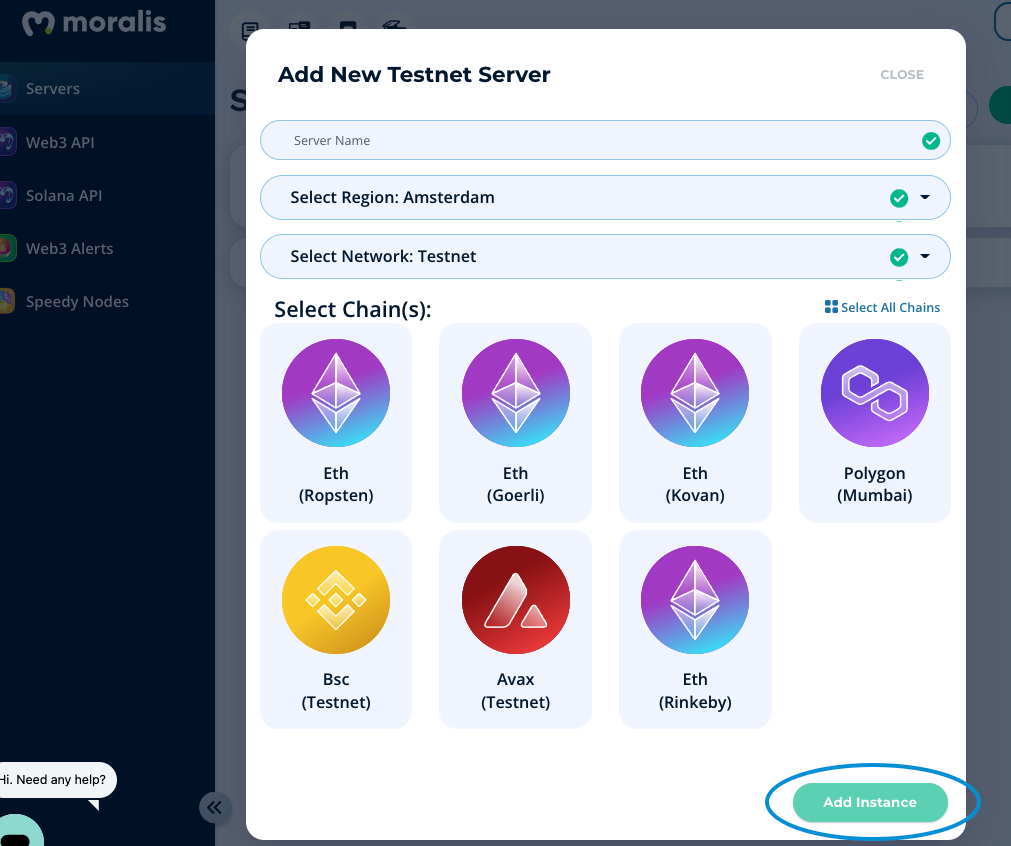The width and height of the screenshot is (1011, 846).
Task: Open Web3 API in sidebar
Action: tap(107, 142)
